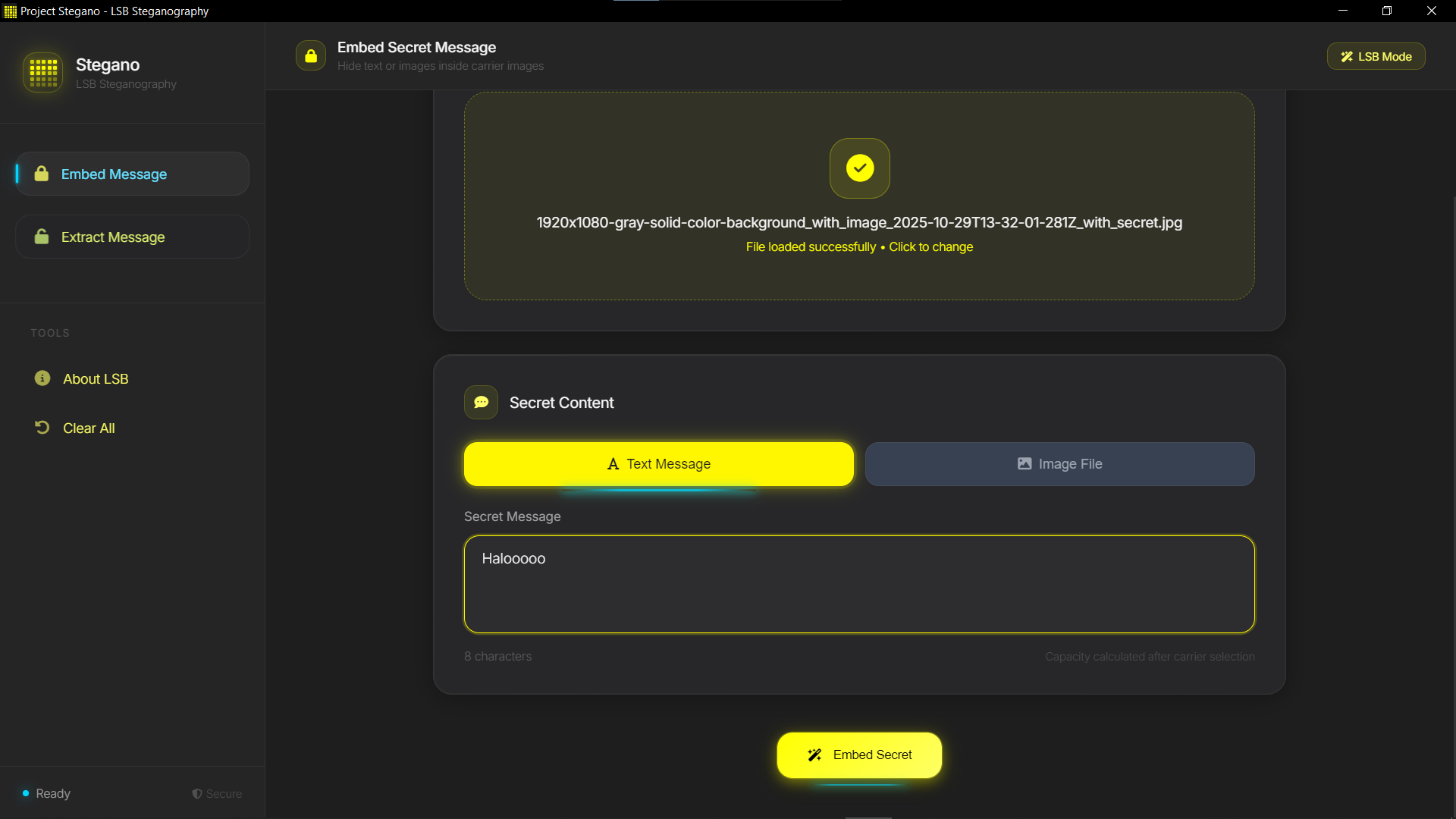Click the padlock icon on Embed Message sidebar item
The image size is (1456, 819).
(x=42, y=174)
